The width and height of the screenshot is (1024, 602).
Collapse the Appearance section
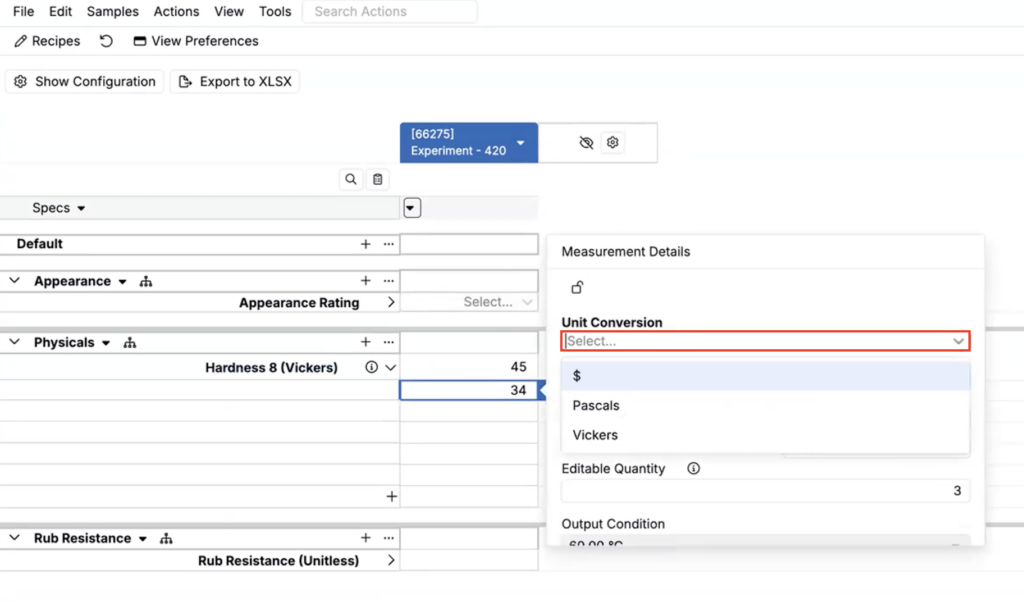click(x=14, y=281)
